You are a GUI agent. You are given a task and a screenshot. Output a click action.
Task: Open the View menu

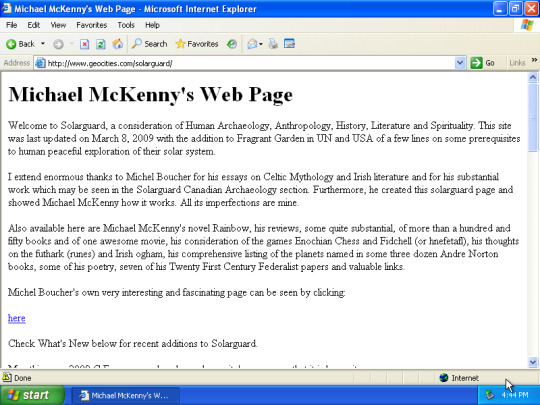[58, 25]
